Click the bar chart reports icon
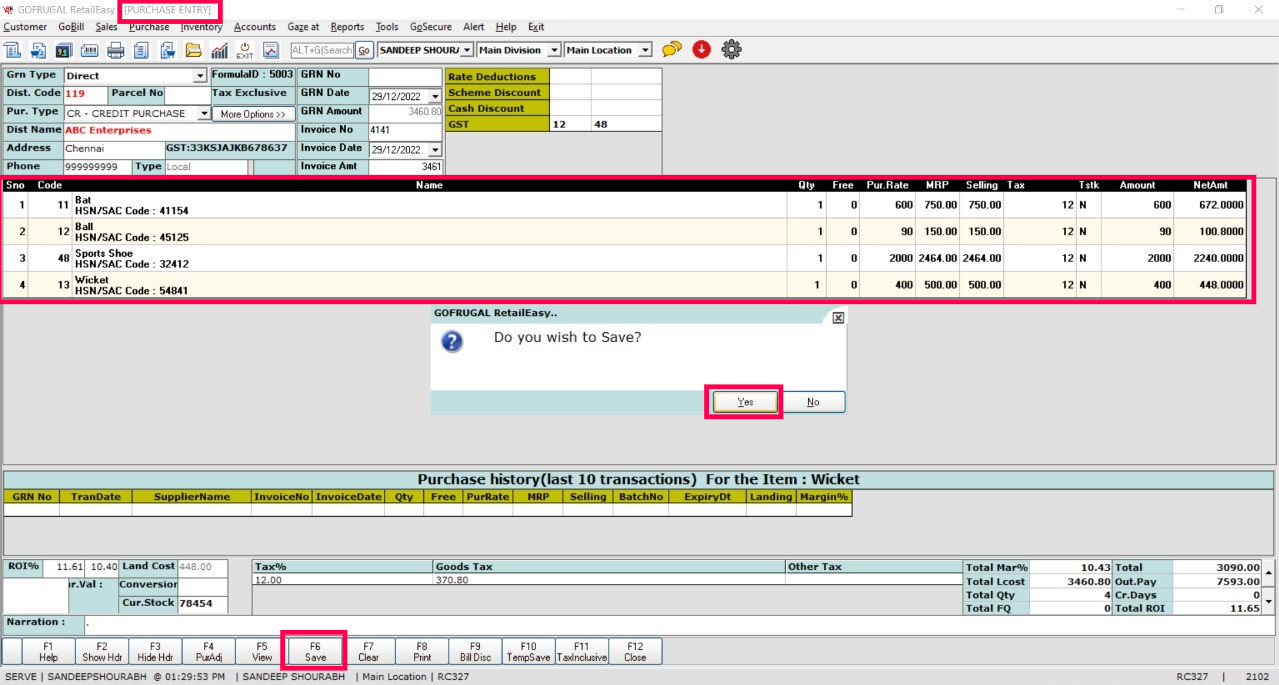This screenshot has height=685, width=1279. (220, 50)
